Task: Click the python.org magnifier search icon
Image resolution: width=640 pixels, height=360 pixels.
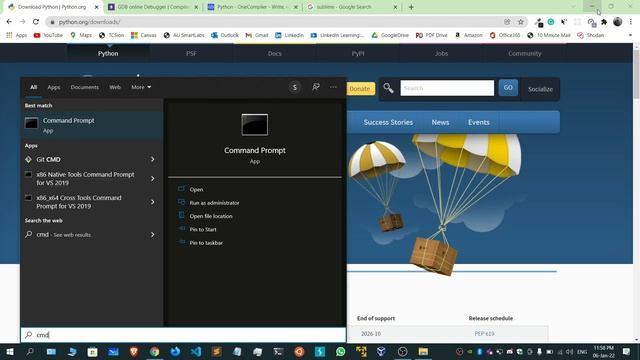Action: click(388, 88)
